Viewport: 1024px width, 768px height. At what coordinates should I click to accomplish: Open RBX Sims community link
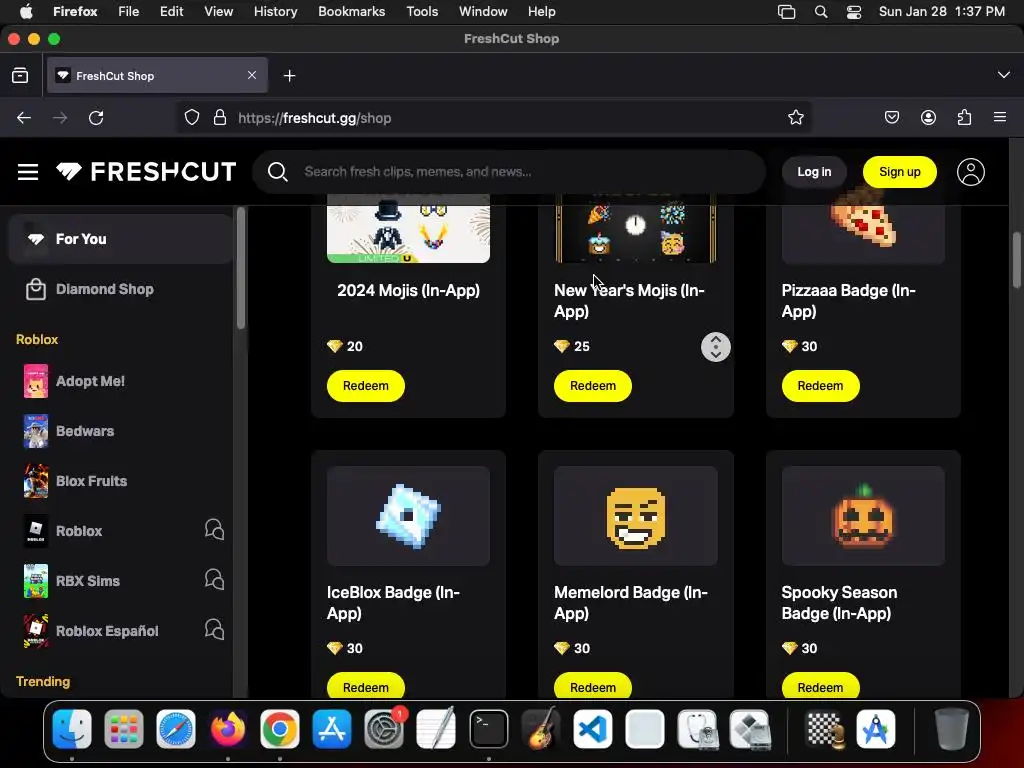point(88,581)
